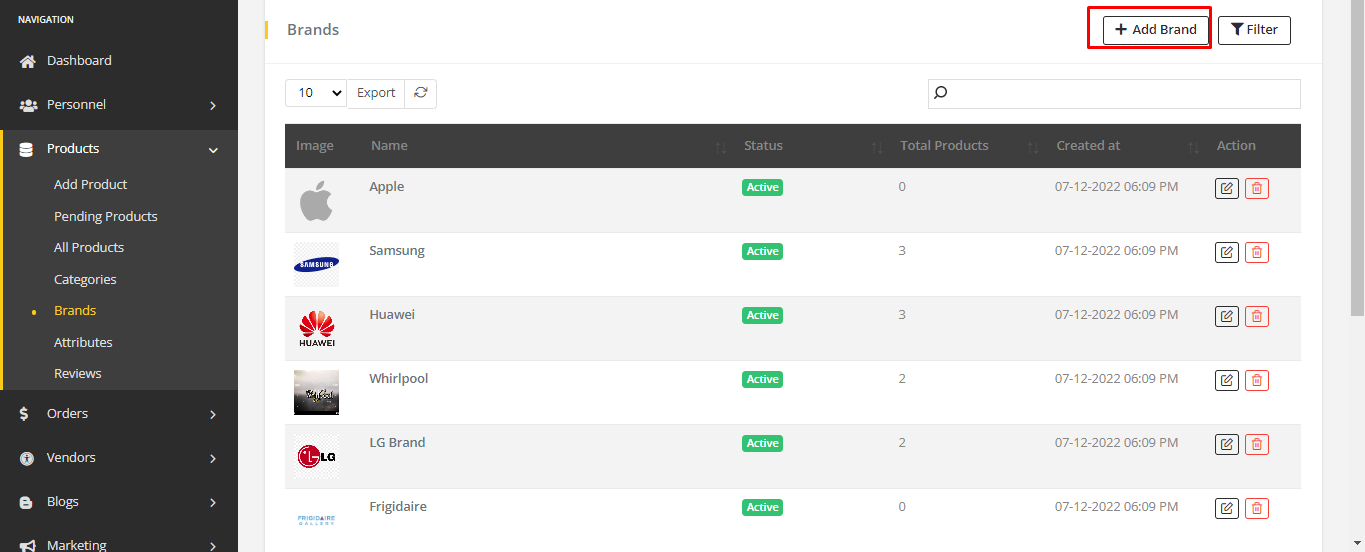
Task: Refresh the brands table
Action: pos(421,93)
